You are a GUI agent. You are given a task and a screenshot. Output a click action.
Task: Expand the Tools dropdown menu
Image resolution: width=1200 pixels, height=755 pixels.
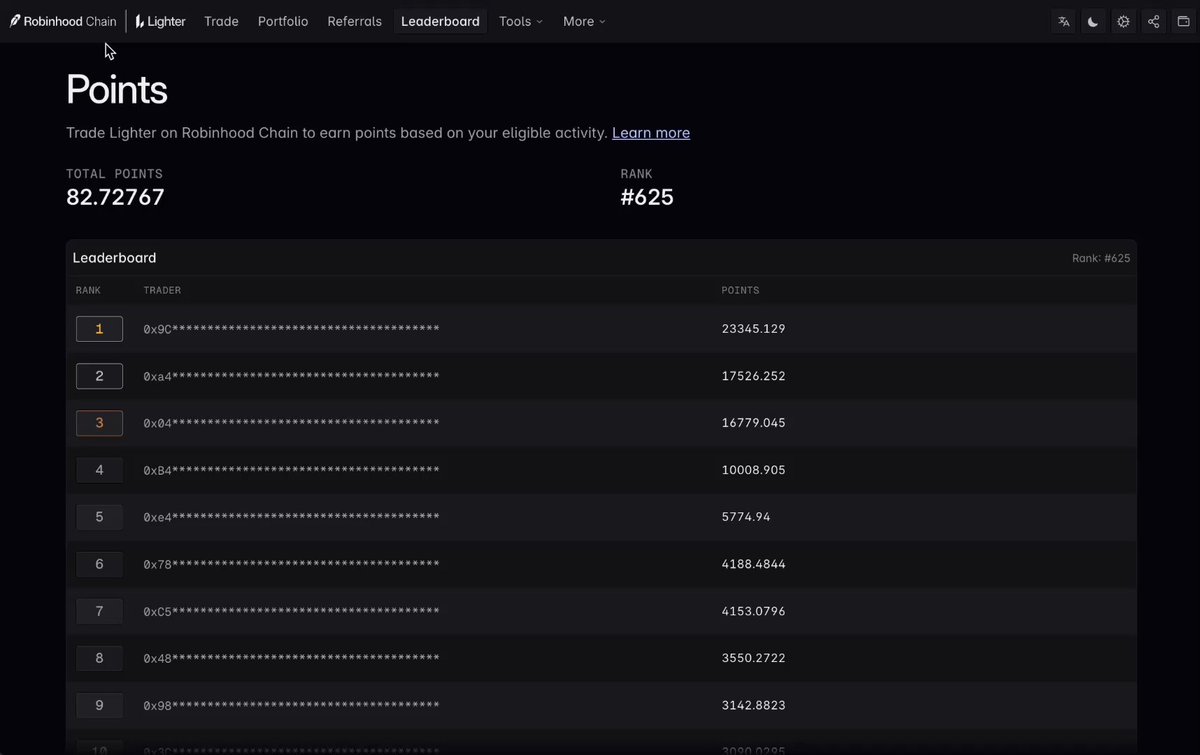pyautogui.click(x=521, y=21)
